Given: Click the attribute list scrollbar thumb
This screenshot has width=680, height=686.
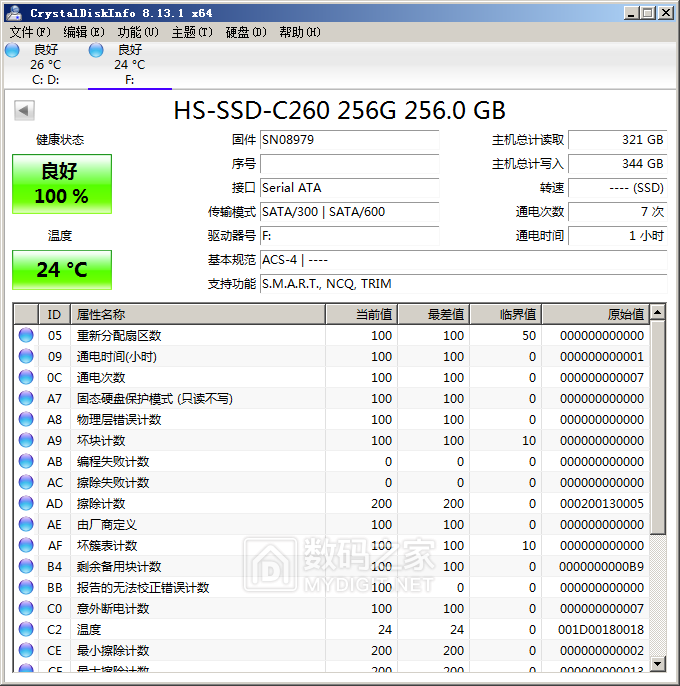Looking at the screenshot, I should click(x=658, y=427).
